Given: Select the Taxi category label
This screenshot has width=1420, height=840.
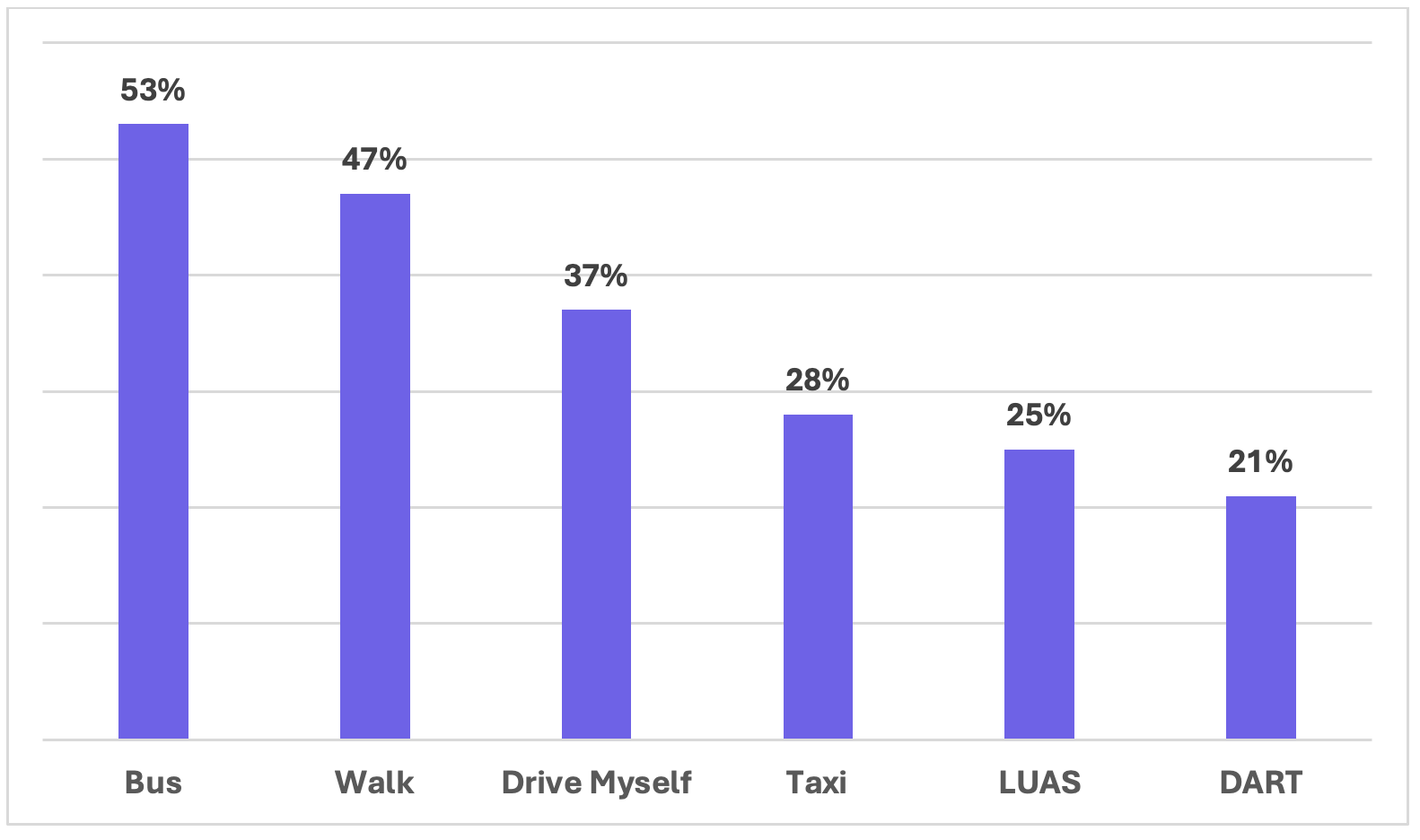Looking at the screenshot, I should click(817, 783).
